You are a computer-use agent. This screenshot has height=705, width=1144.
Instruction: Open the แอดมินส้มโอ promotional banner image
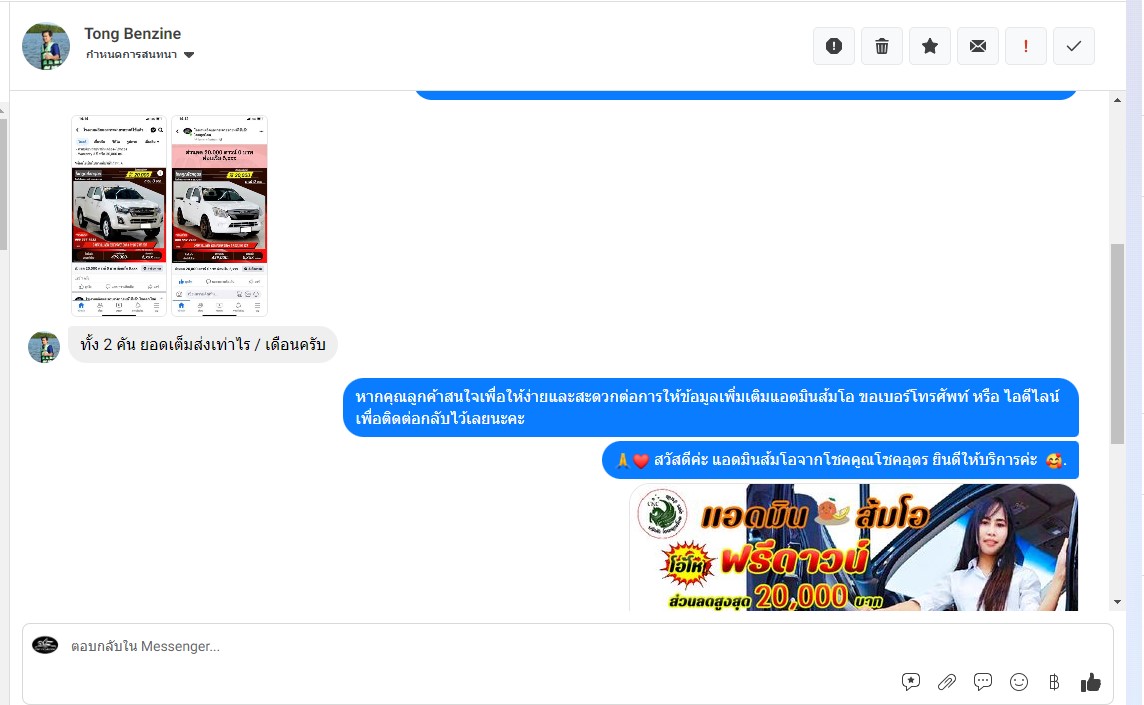click(853, 547)
